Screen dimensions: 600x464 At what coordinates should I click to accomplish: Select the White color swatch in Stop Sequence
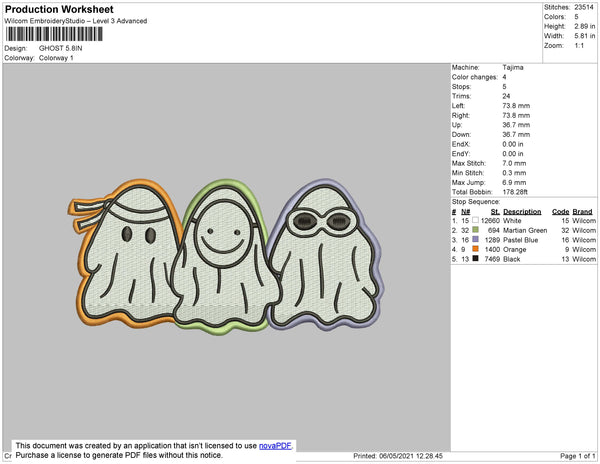point(474,221)
